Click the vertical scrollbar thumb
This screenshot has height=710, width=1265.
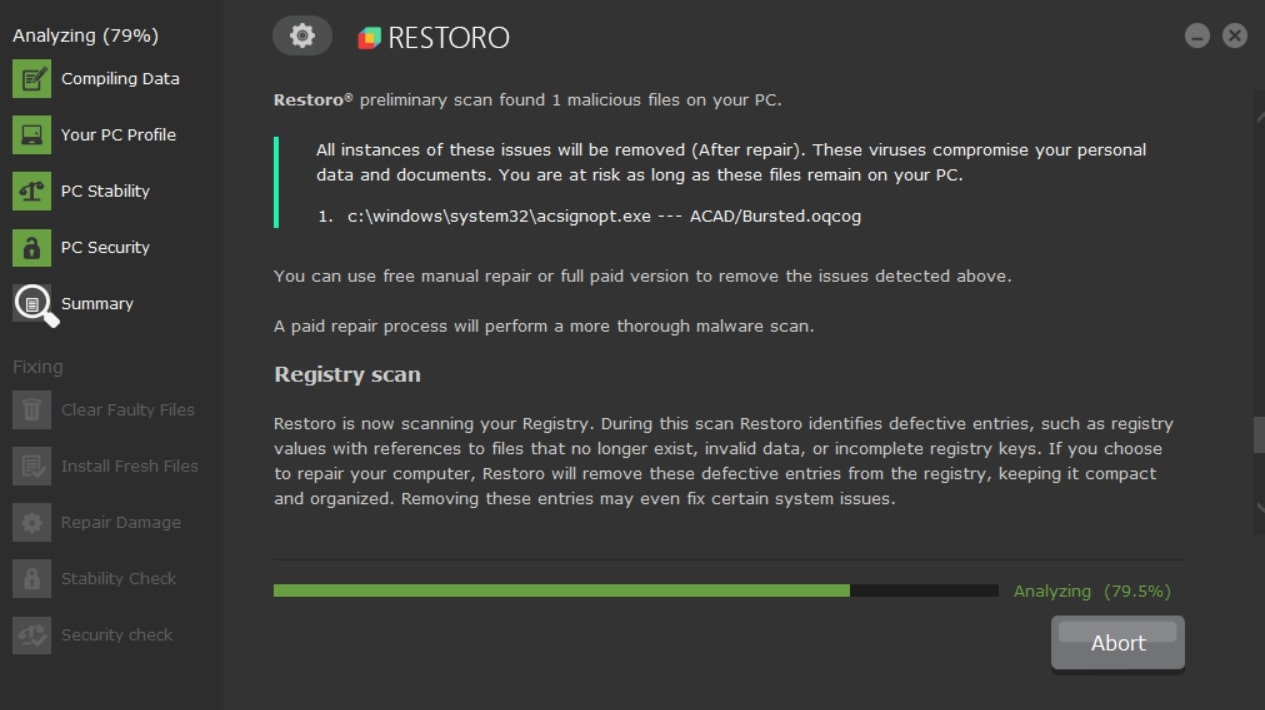1259,436
